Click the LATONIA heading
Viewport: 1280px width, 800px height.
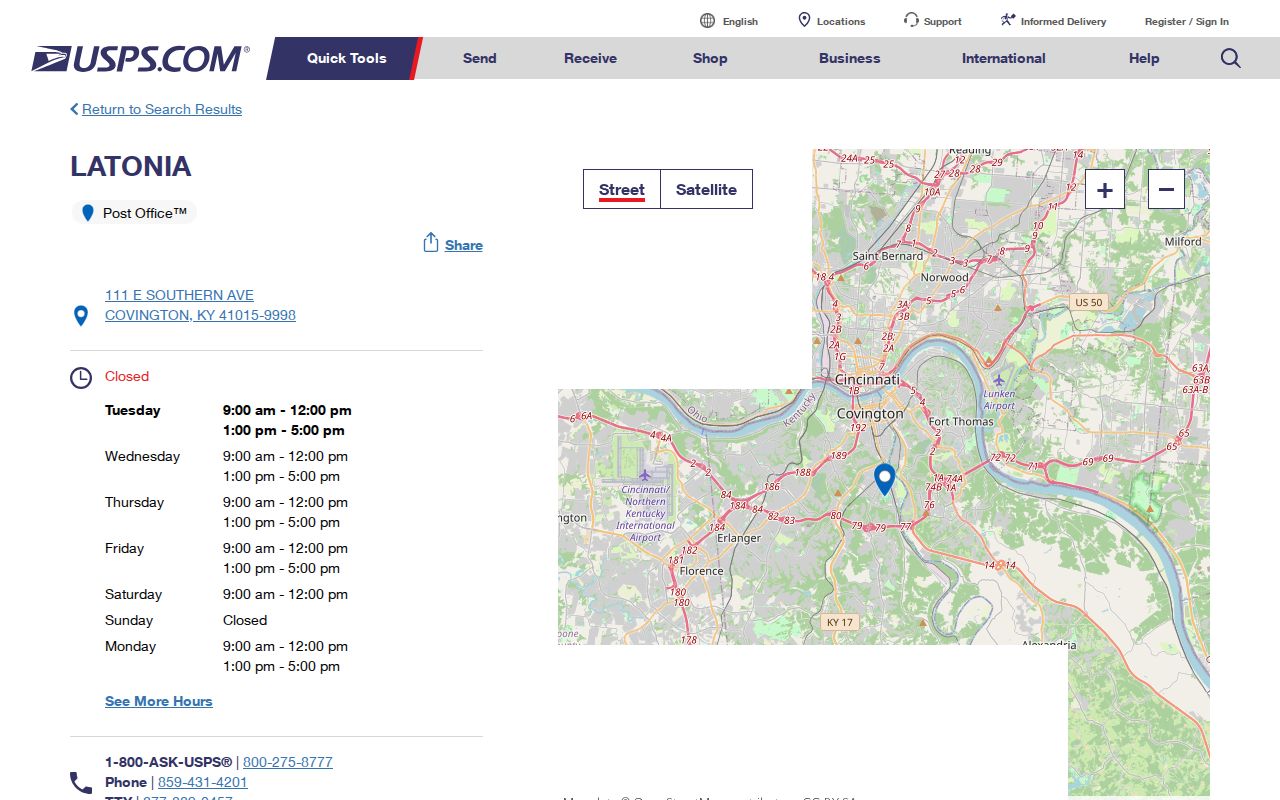[x=131, y=166]
